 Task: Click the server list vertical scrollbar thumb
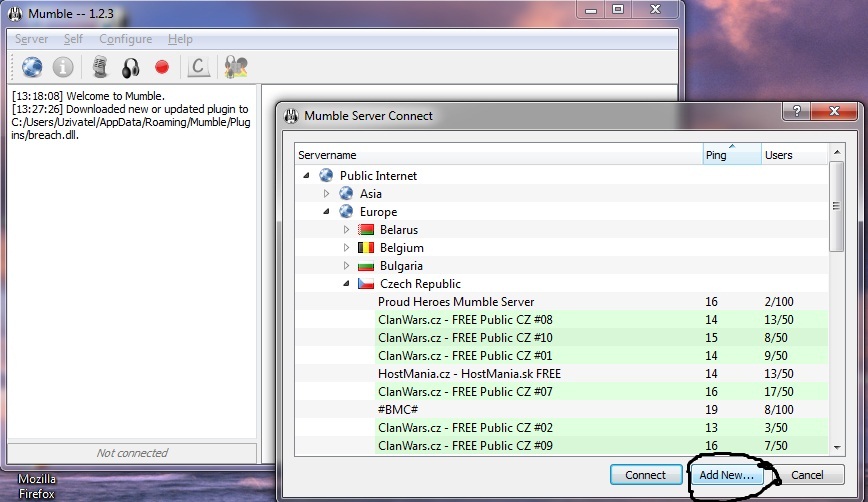click(836, 206)
